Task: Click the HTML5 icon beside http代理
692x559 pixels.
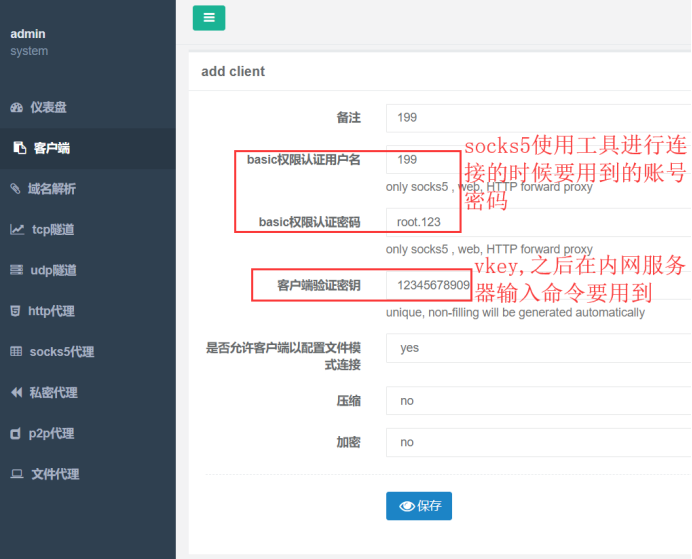Action: tap(15, 311)
